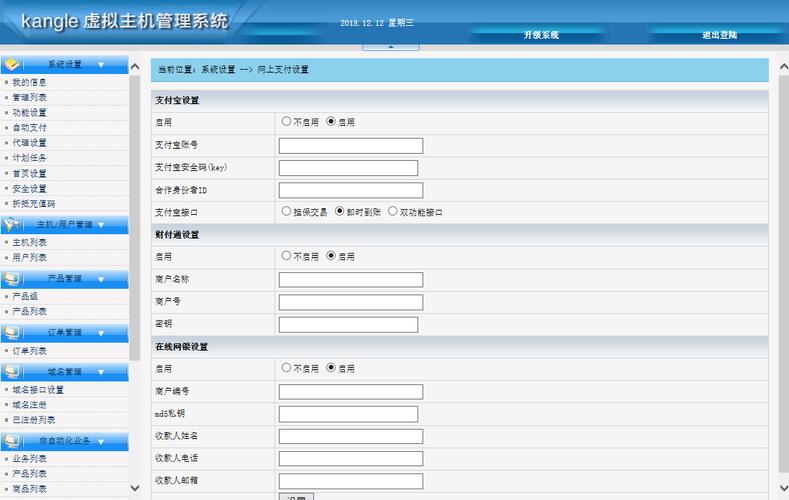Focus the 商户编号 input field
789x500 pixels.
point(351,392)
